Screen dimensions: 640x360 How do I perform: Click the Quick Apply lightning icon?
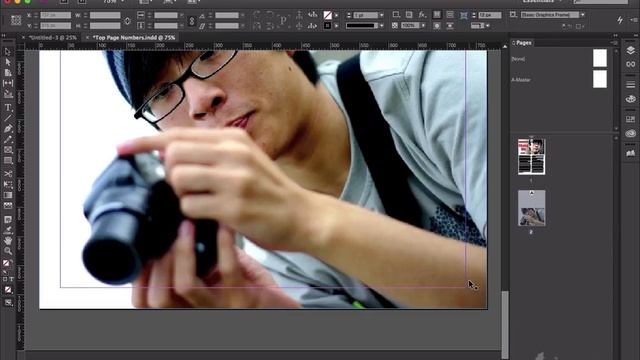pyautogui.click(x=620, y=20)
